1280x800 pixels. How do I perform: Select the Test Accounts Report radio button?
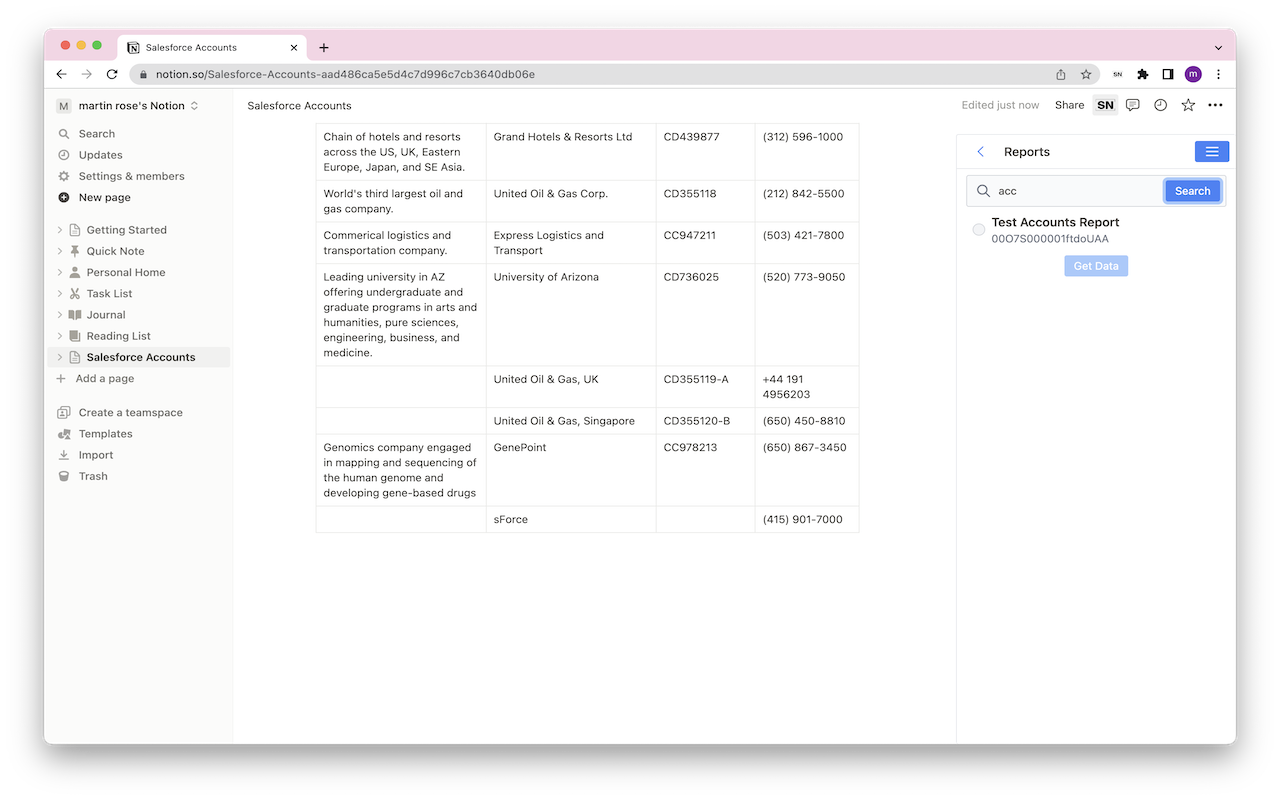pyautogui.click(x=978, y=229)
